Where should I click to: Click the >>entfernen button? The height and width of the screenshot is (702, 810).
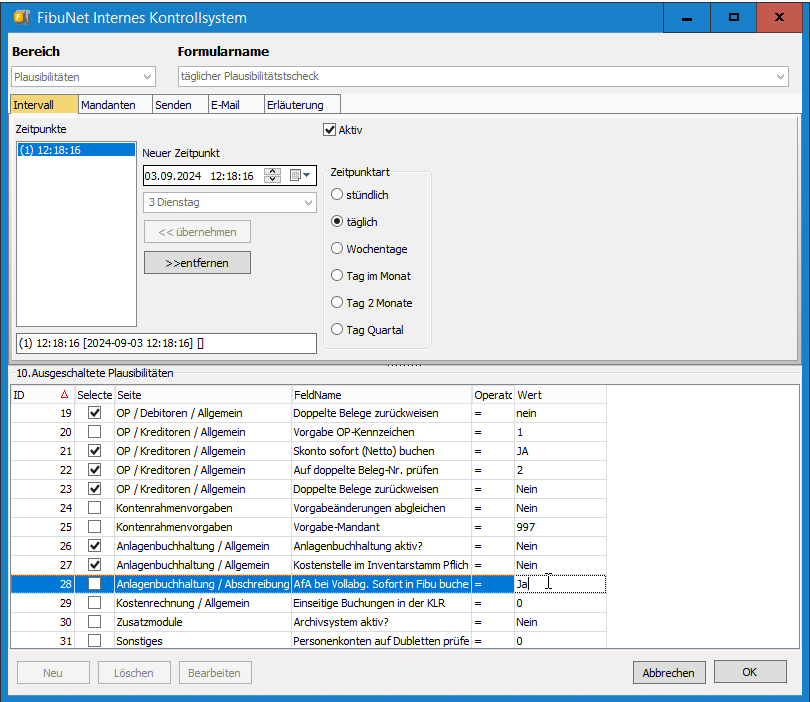197,263
